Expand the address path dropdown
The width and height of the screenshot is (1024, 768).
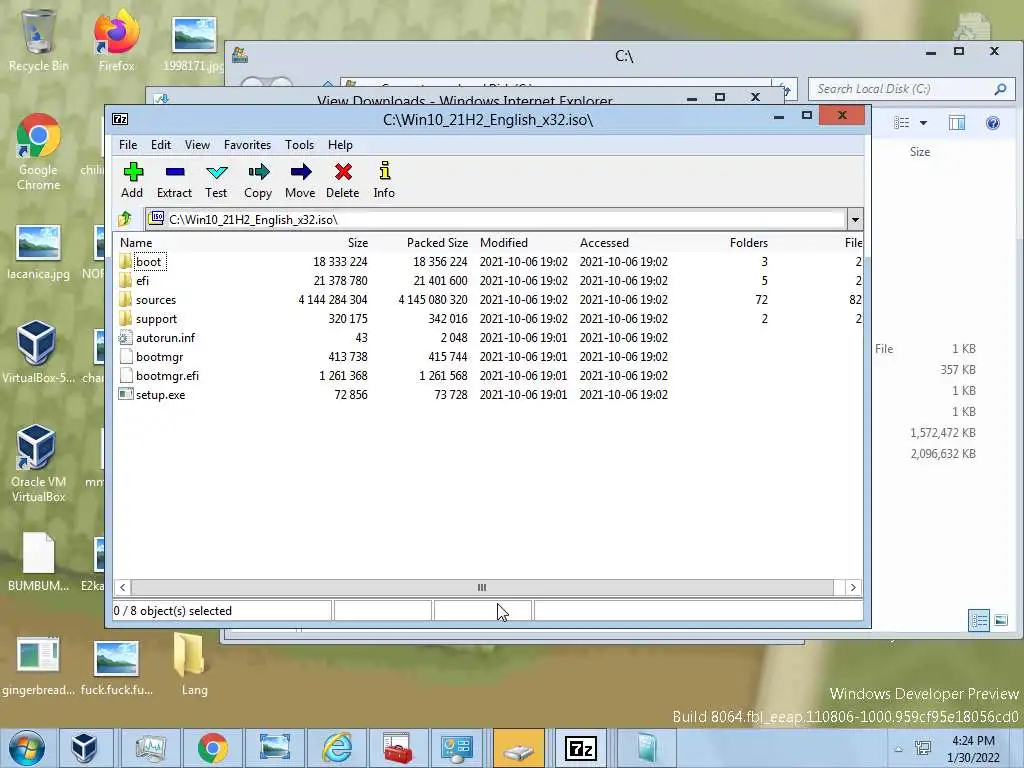tap(855, 219)
